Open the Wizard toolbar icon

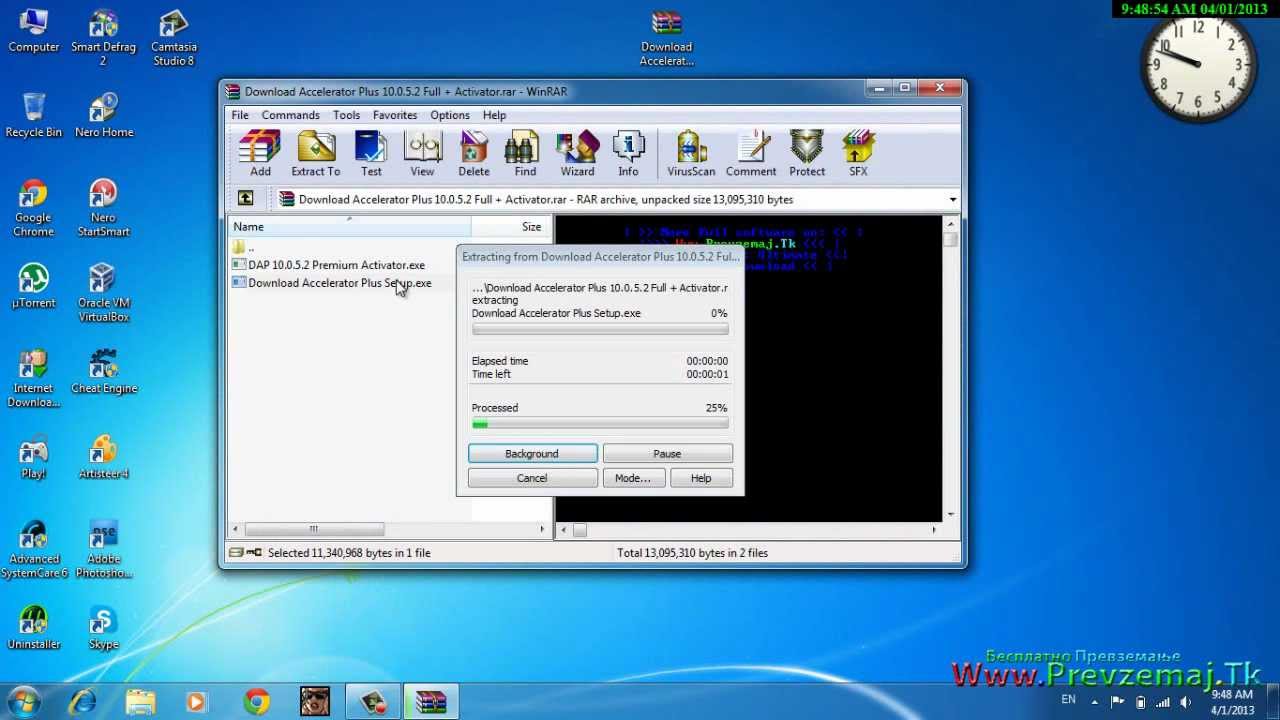click(577, 154)
